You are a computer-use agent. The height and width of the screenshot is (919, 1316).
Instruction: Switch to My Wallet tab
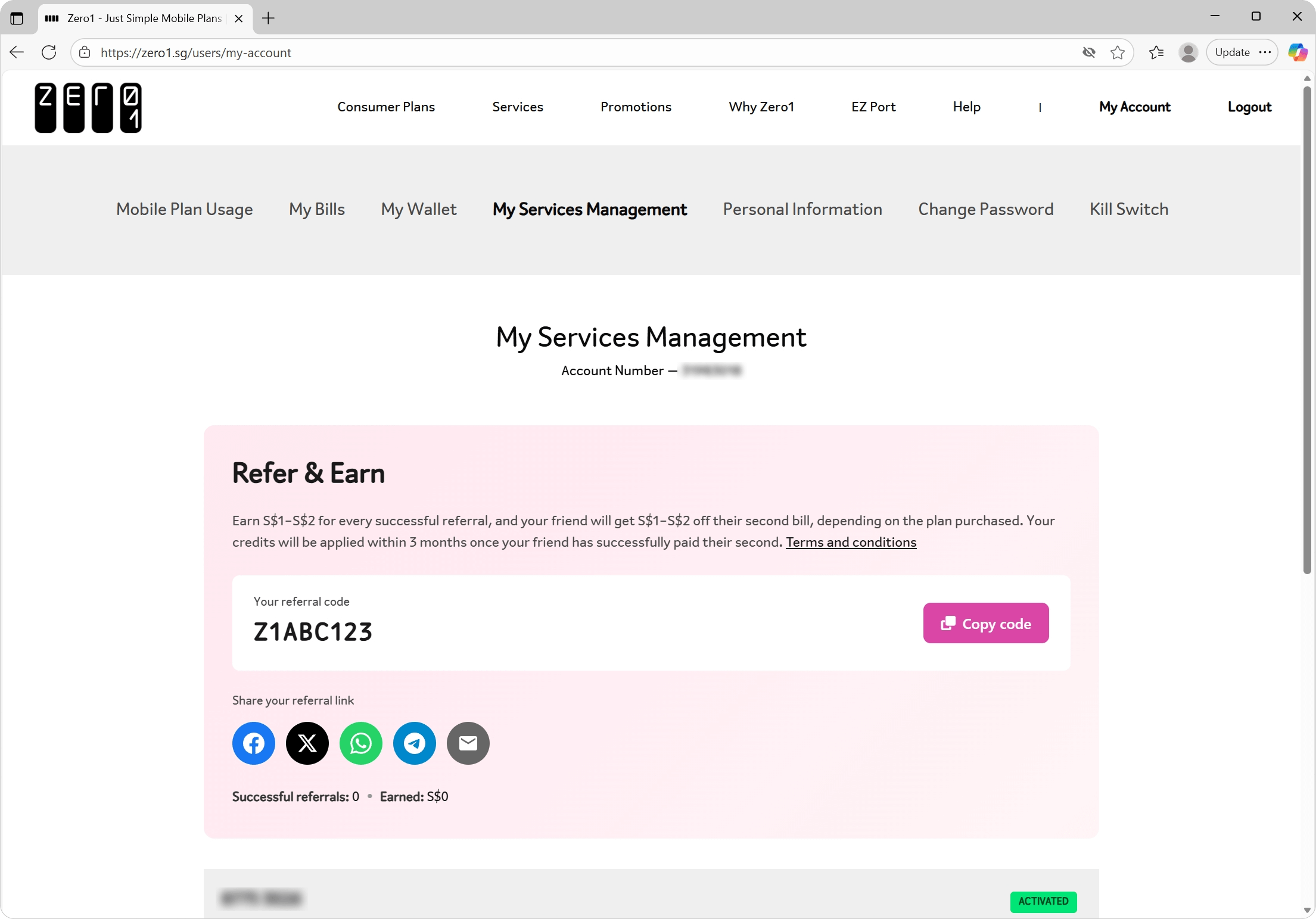(418, 209)
